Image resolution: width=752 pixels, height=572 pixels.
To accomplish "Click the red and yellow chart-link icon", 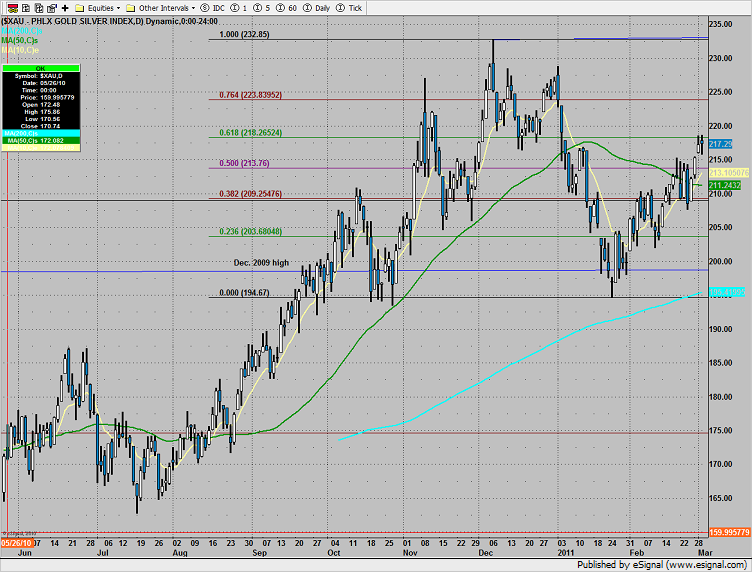I will (x=13, y=8).
